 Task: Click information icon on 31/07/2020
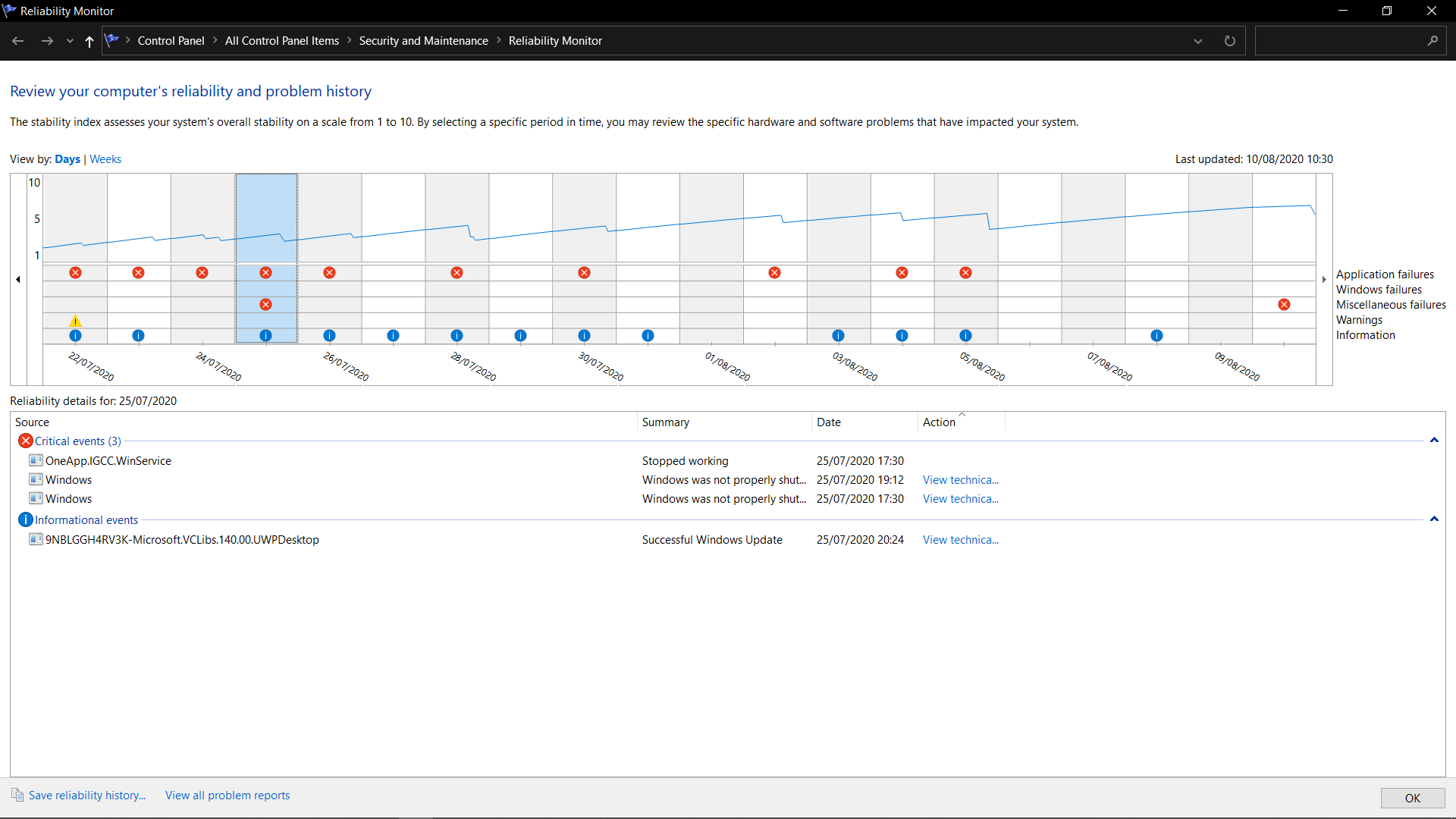pos(648,335)
